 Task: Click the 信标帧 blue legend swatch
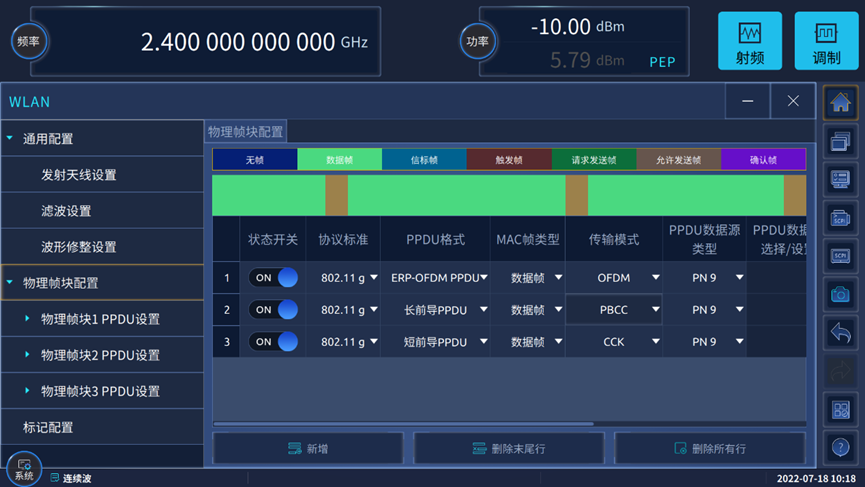pos(424,159)
